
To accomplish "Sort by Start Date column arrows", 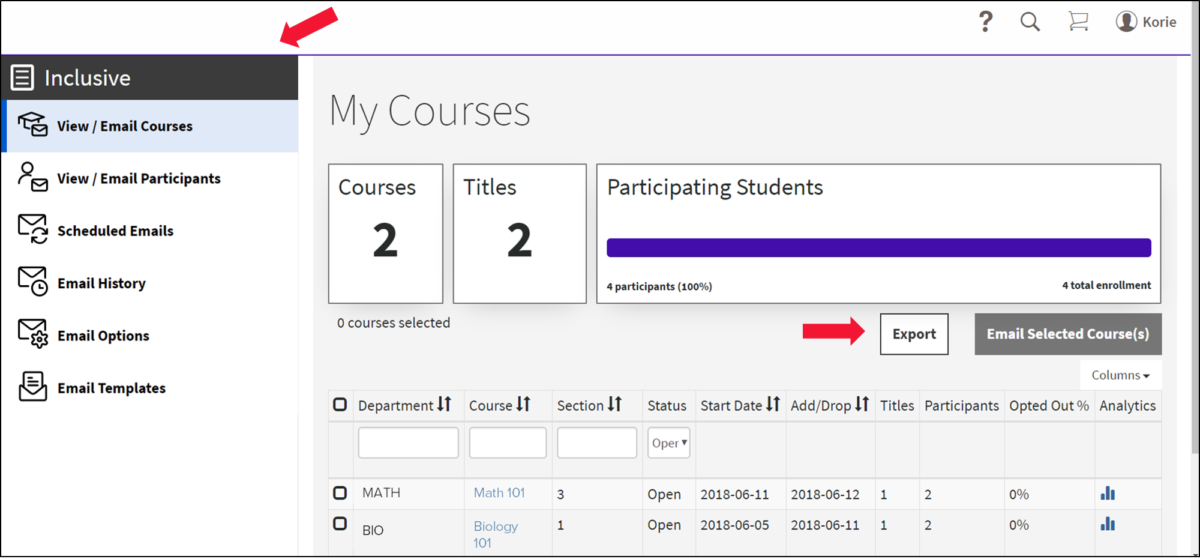I will coord(773,405).
